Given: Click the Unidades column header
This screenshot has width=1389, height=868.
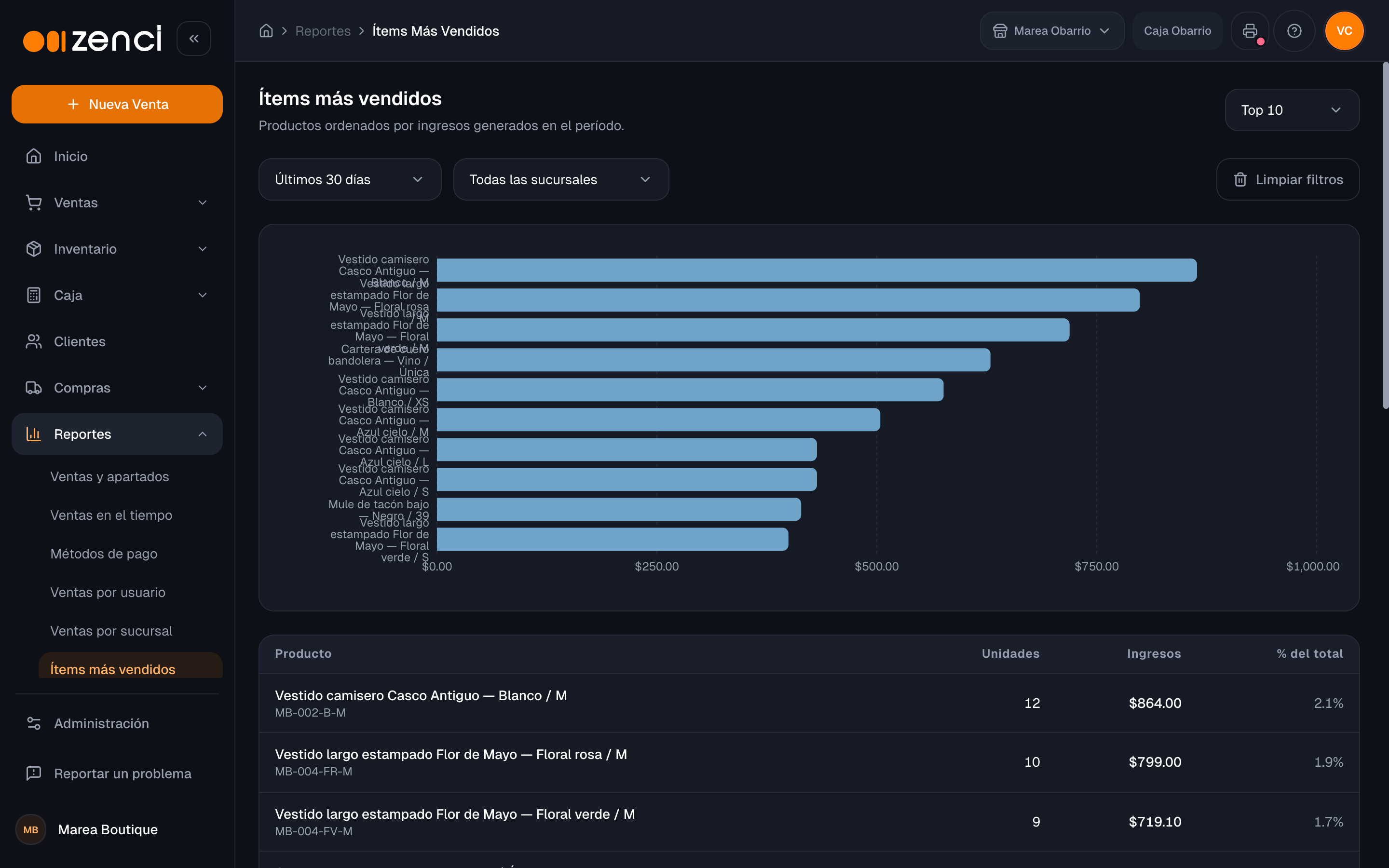Looking at the screenshot, I should (x=1010, y=653).
